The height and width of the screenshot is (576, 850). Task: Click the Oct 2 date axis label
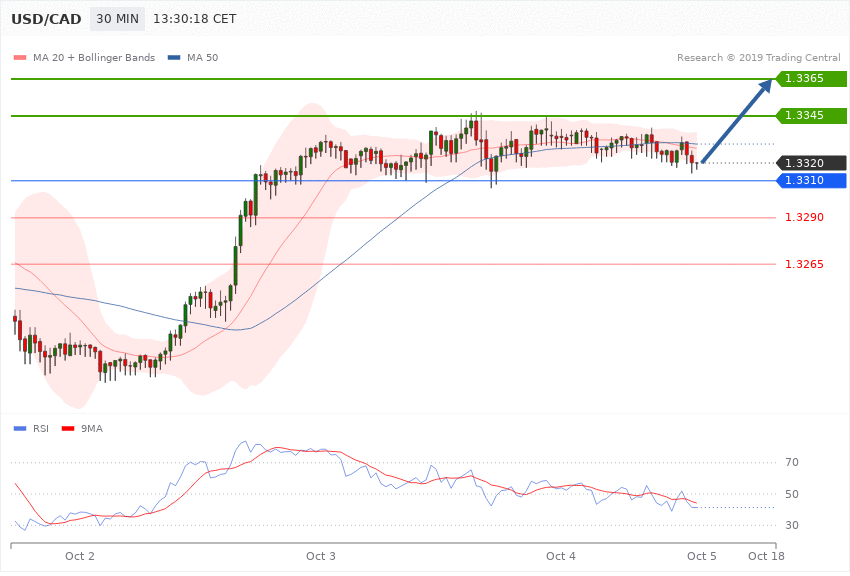click(80, 556)
